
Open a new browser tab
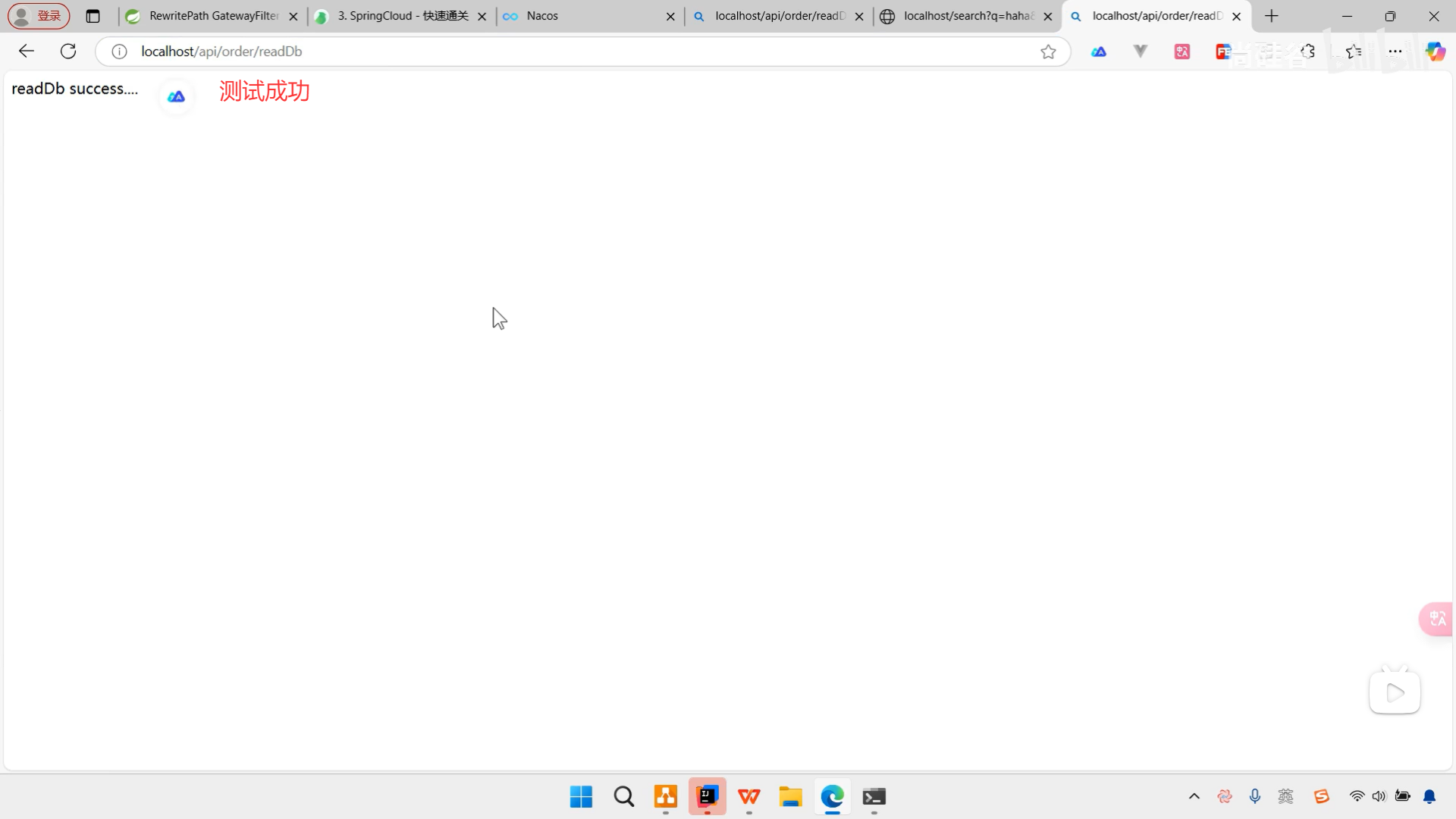click(x=1272, y=16)
